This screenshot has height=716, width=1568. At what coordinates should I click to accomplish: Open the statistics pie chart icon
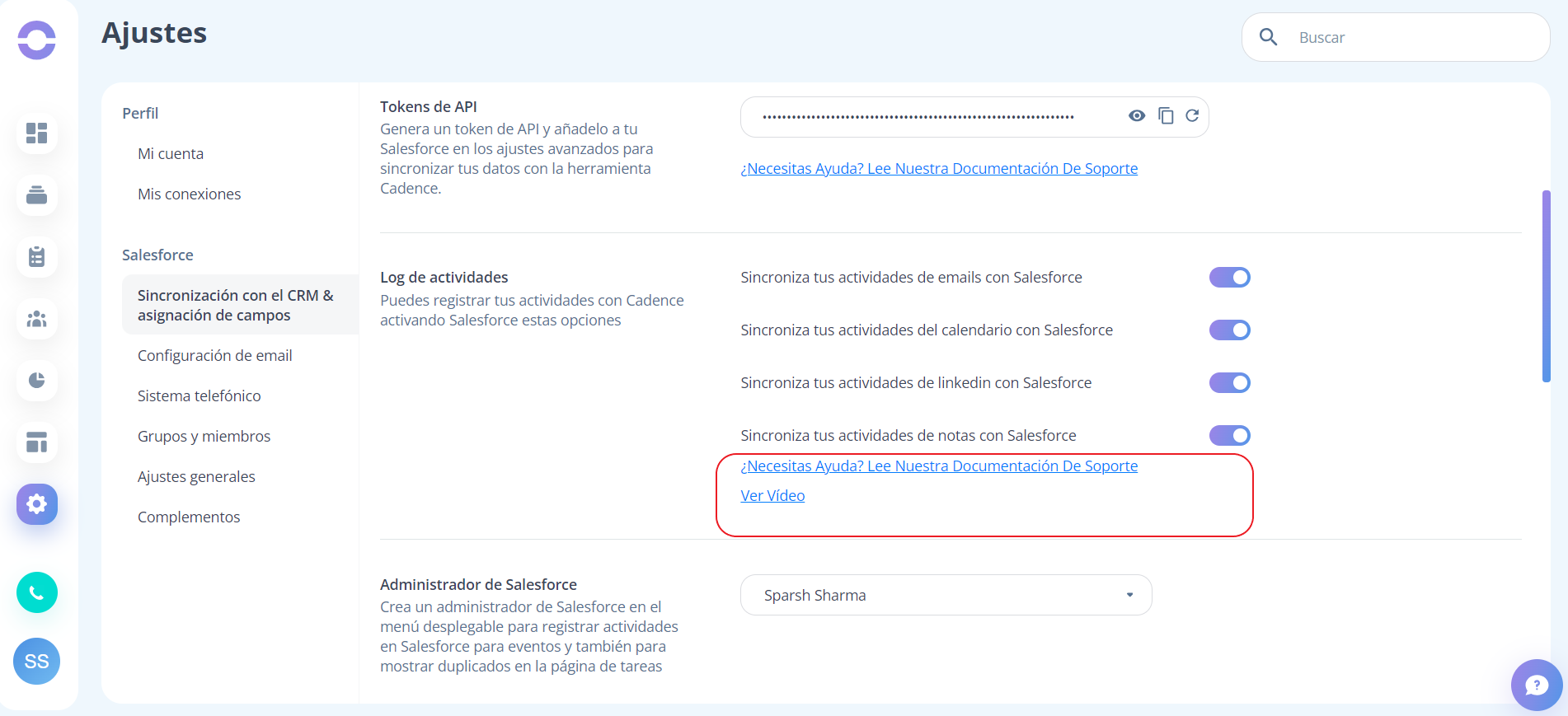[37, 380]
